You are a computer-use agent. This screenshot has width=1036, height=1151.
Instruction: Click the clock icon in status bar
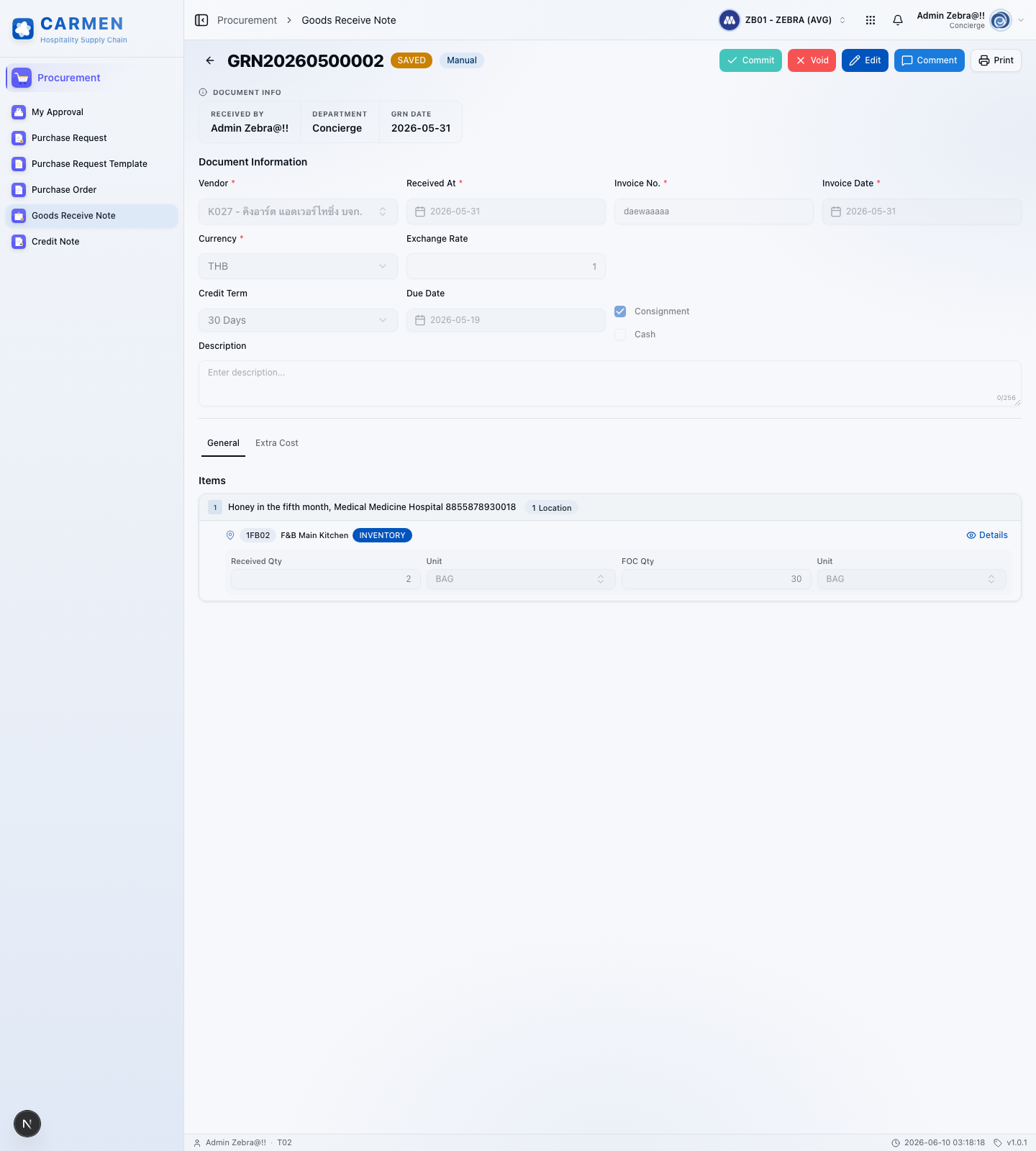coord(896,1143)
